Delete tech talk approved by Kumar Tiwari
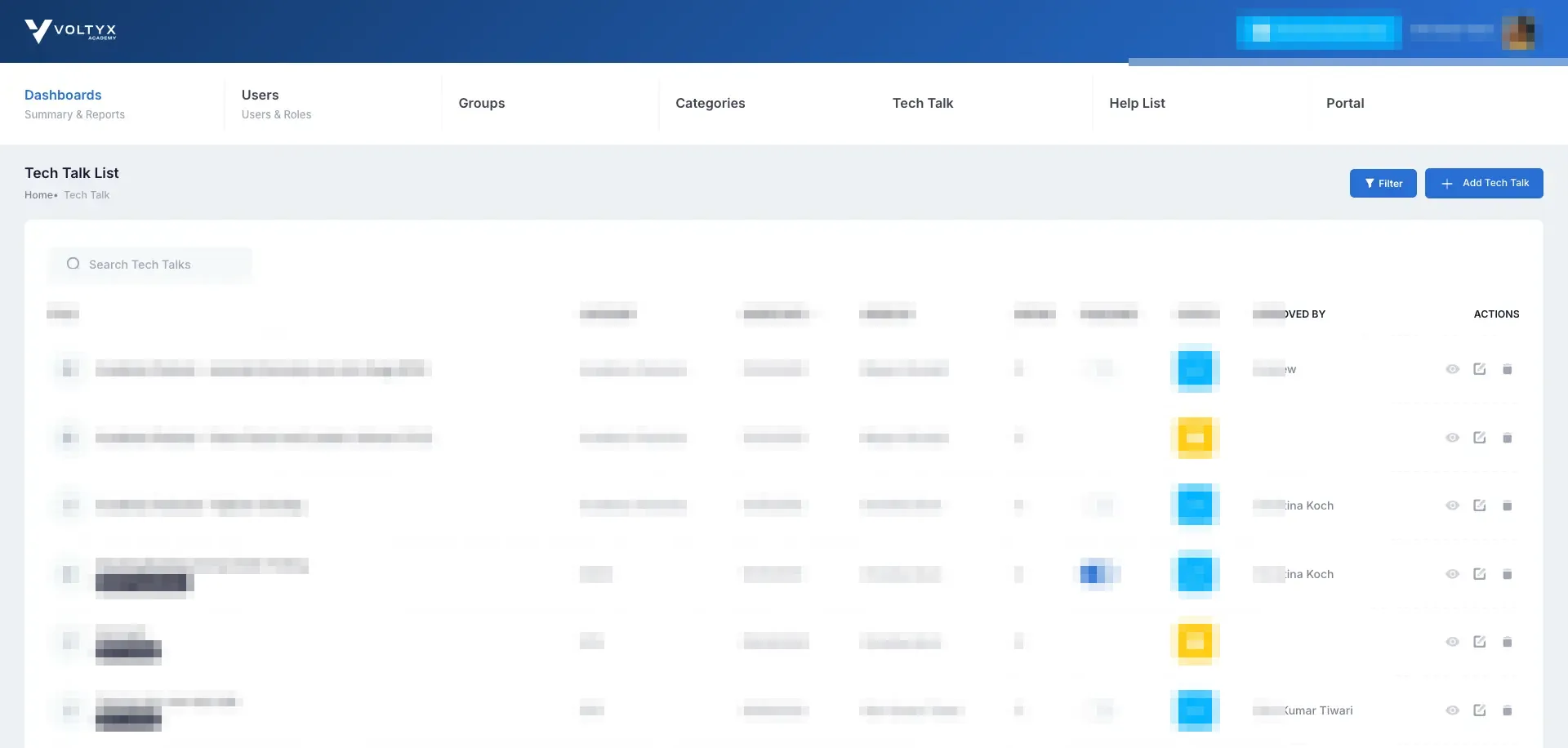The width and height of the screenshot is (1568, 748). tap(1508, 710)
